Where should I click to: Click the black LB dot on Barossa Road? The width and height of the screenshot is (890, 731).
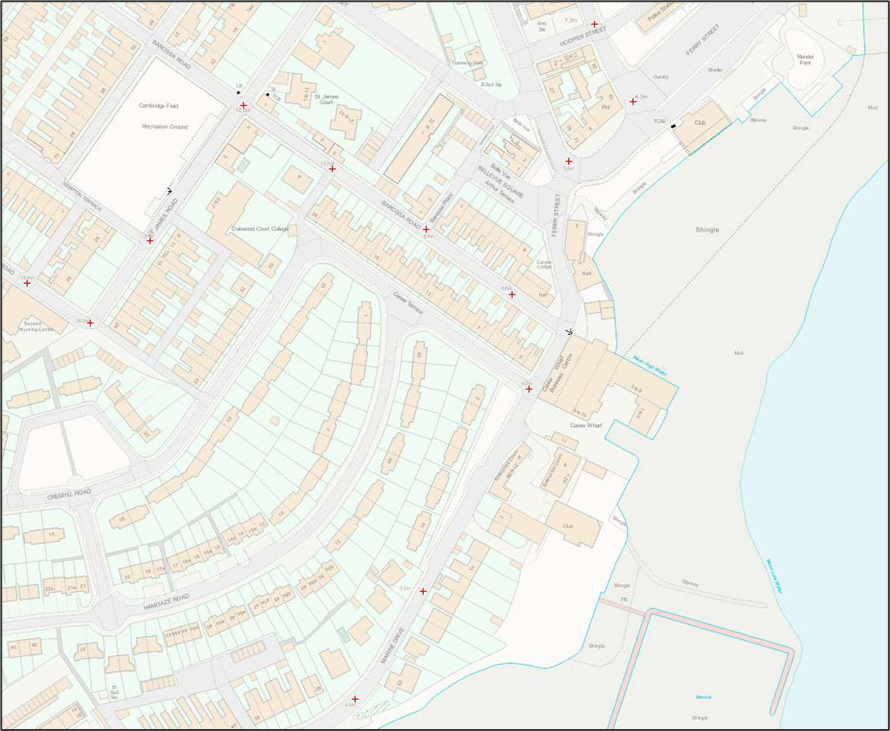pos(238,92)
